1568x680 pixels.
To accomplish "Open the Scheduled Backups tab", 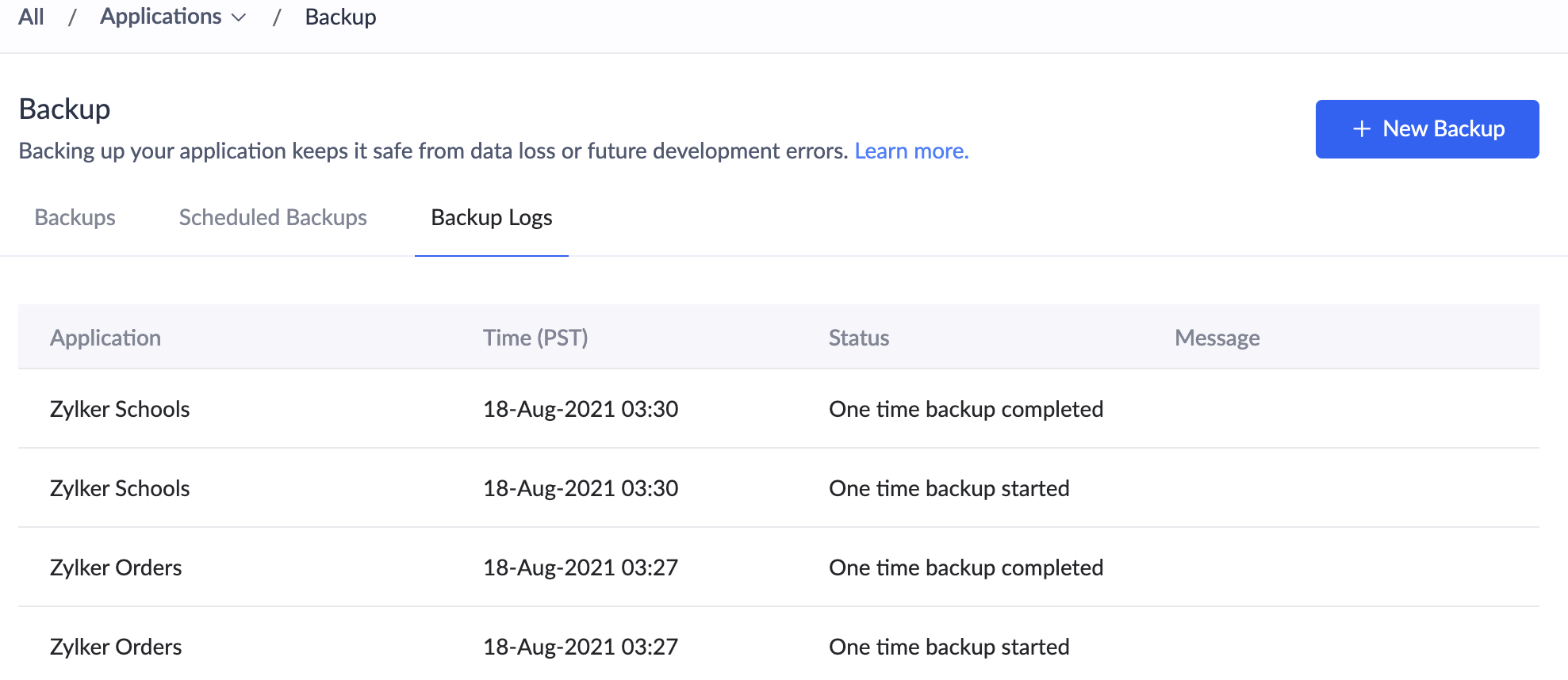I will point(272,217).
